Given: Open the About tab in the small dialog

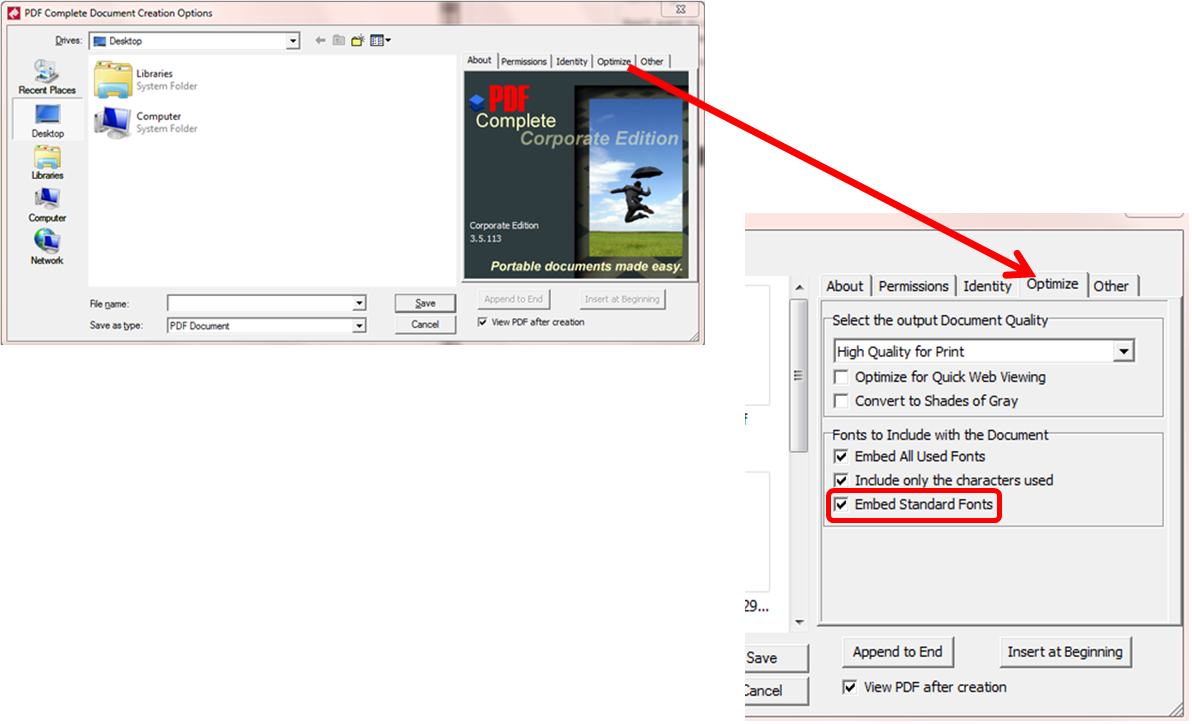Looking at the screenshot, I should (480, 61).
